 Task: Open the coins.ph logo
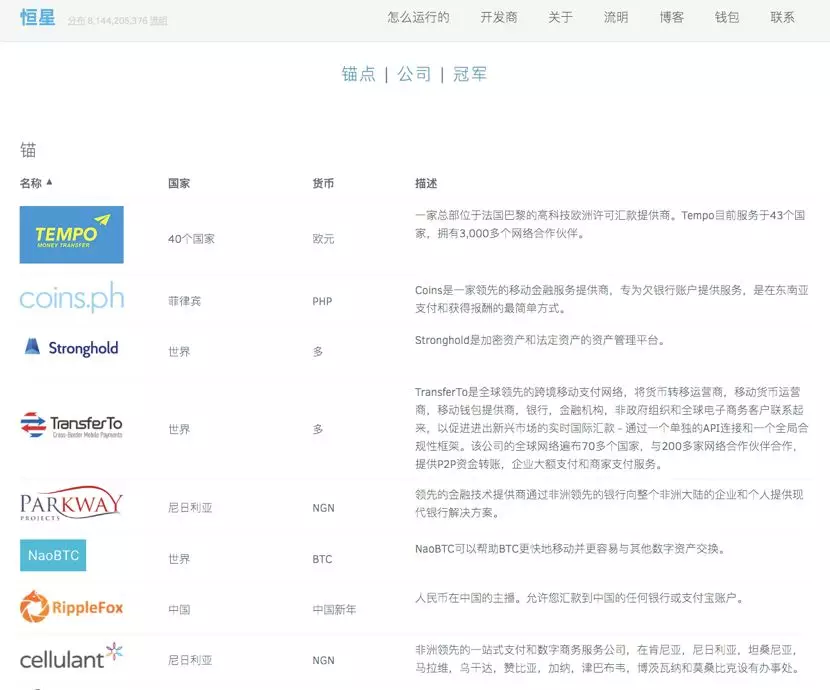(x=72, y=297)
